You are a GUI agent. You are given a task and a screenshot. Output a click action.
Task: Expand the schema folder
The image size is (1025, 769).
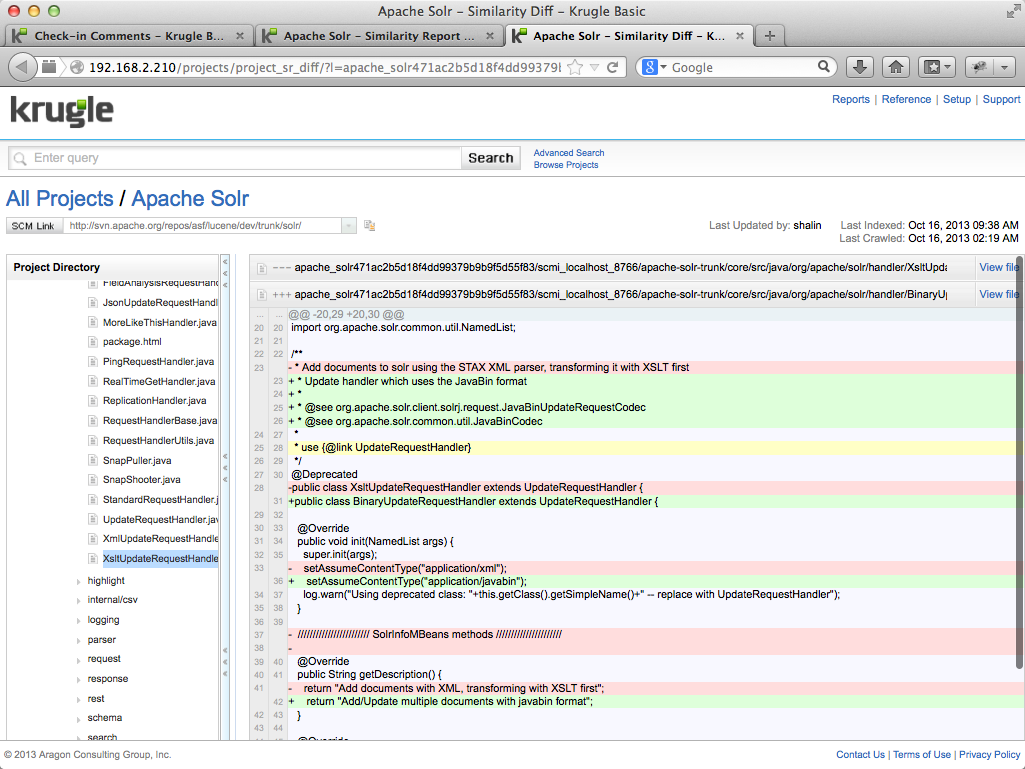(78, 719)
